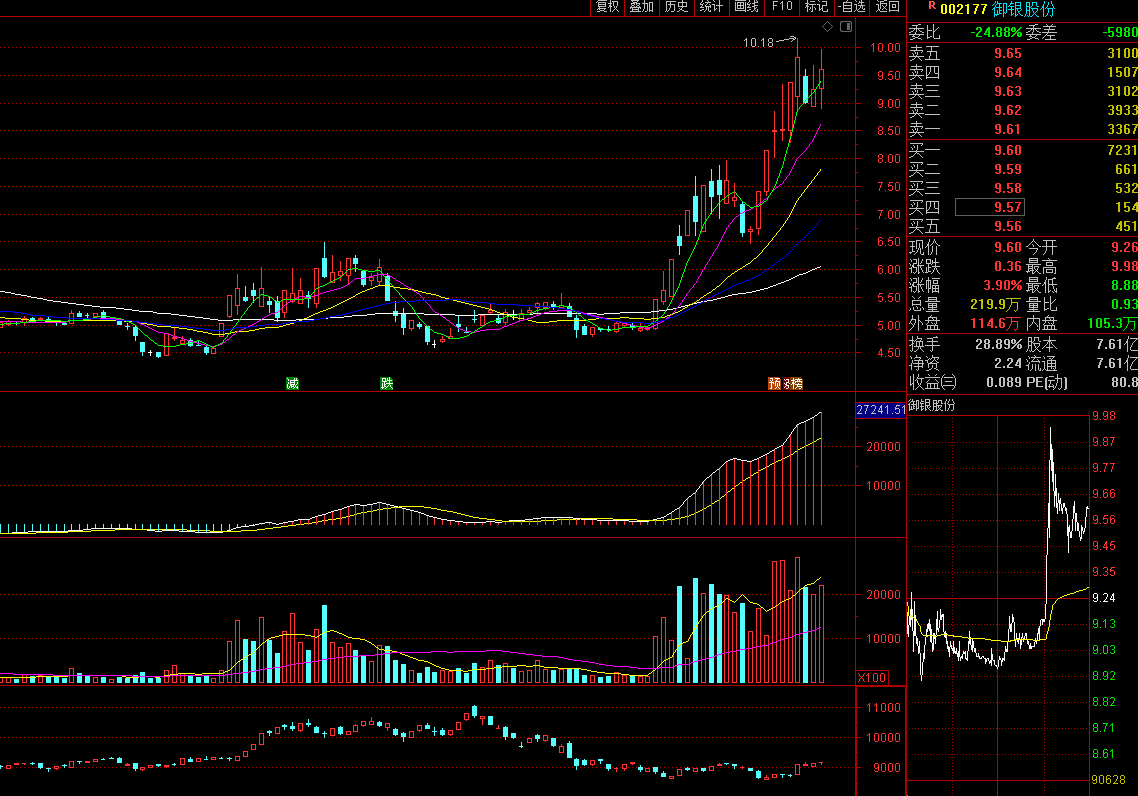
Task: Click the 委比 value -24.88%
Action: [x=996, y=33]
